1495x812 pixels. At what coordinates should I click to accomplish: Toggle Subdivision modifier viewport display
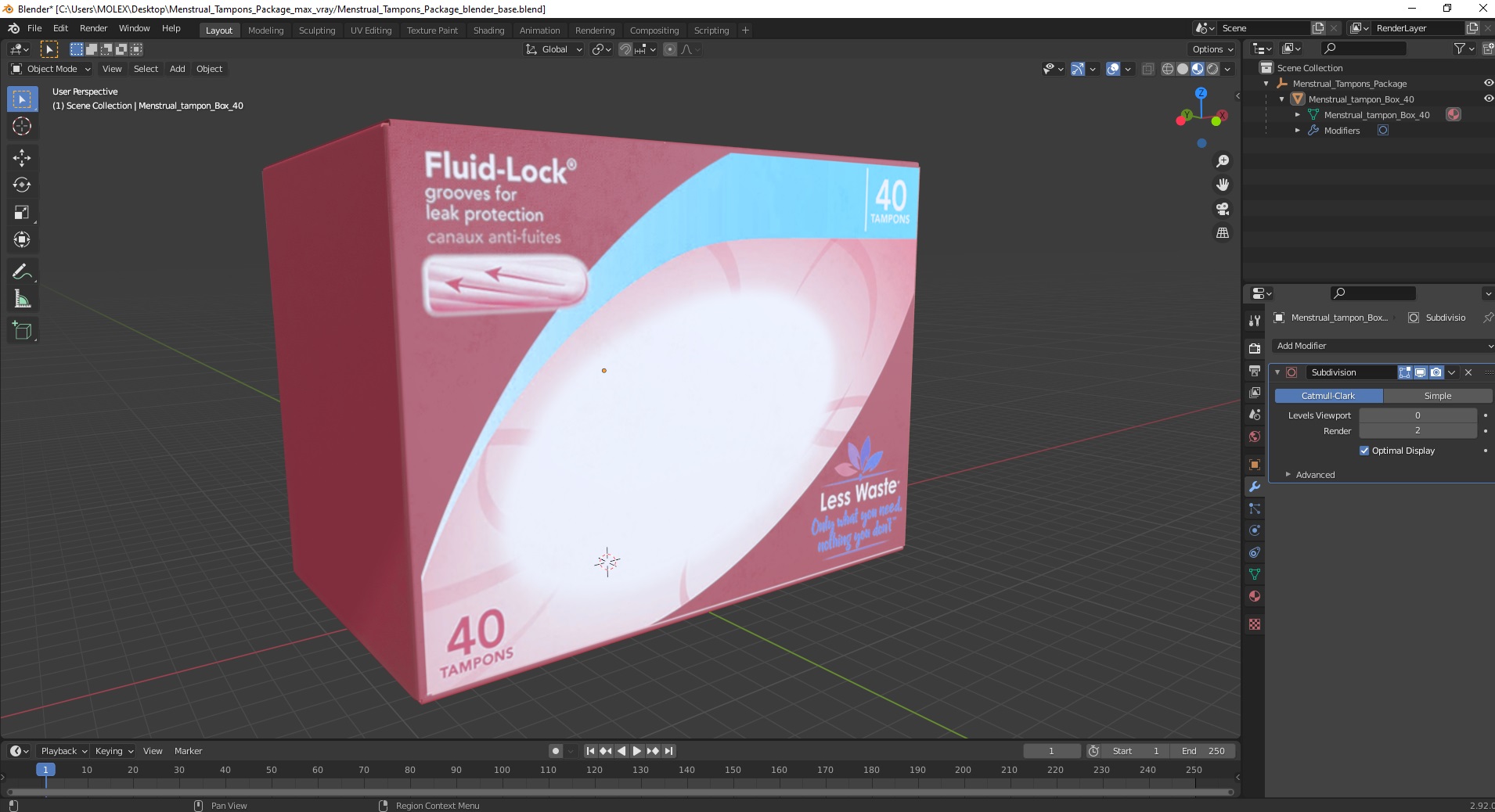[x=1420, y=372]
